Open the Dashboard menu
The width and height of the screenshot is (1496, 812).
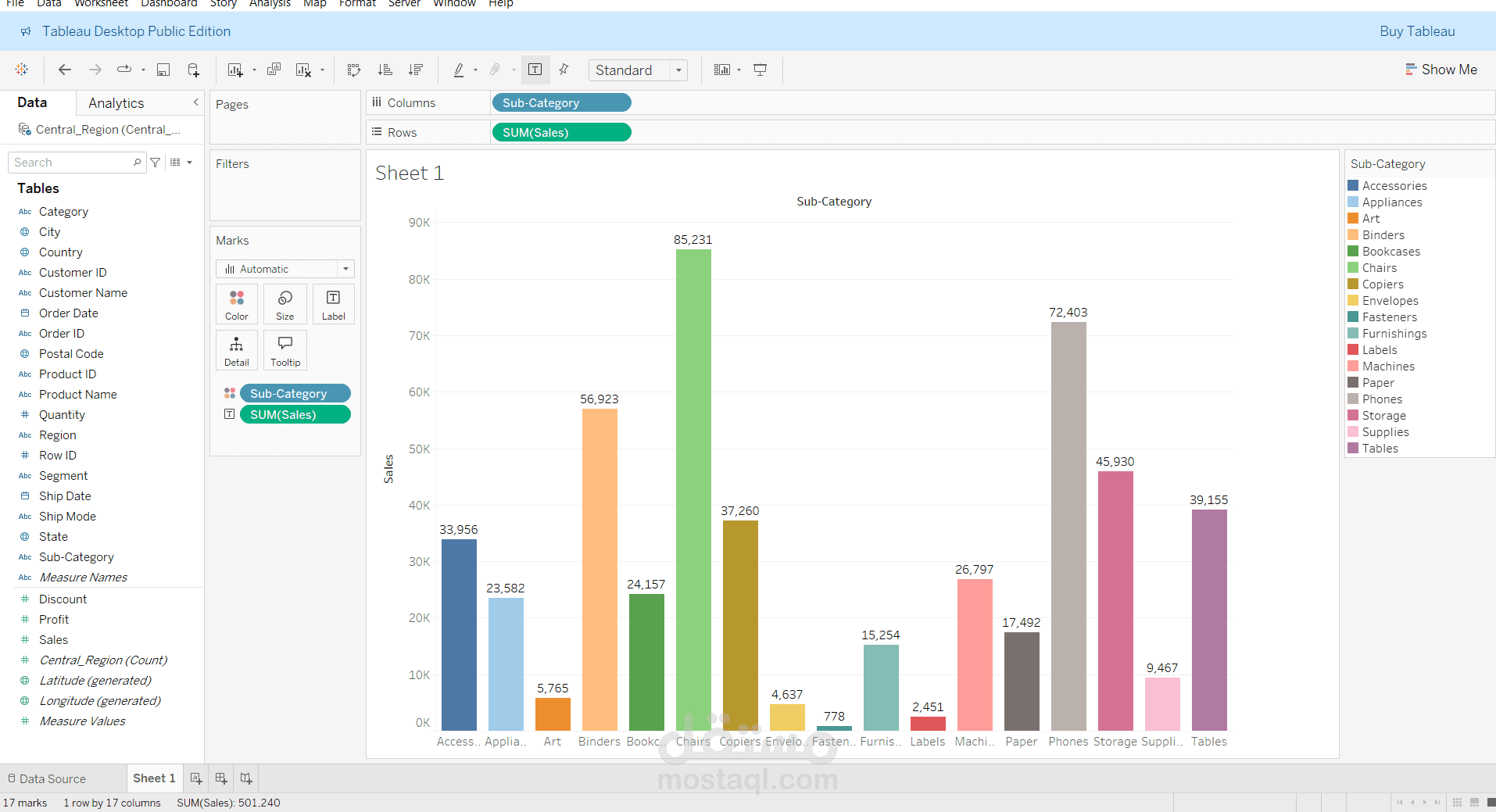coord(169,4)
